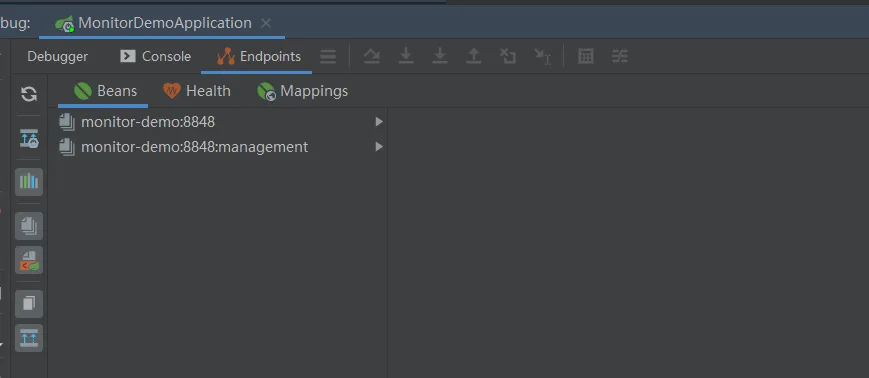Viewport: 869px width, 378px height.
Task: Click the Run to Cursor icon
Action: tap(542, 57)
